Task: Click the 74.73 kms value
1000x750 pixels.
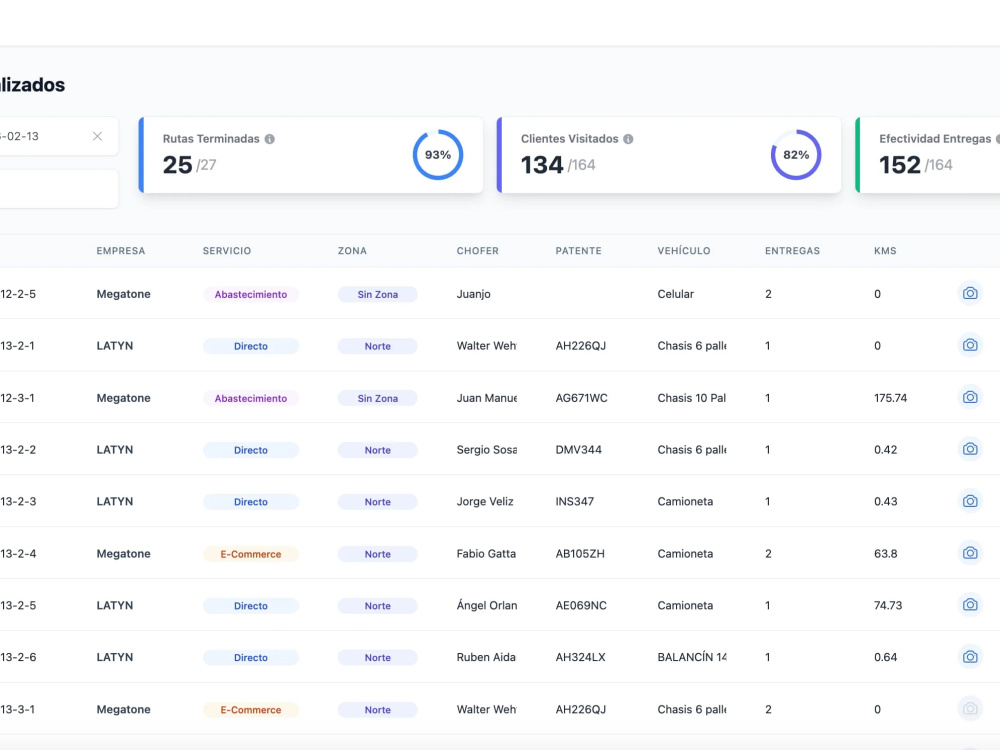Action: tap(888, 605)
